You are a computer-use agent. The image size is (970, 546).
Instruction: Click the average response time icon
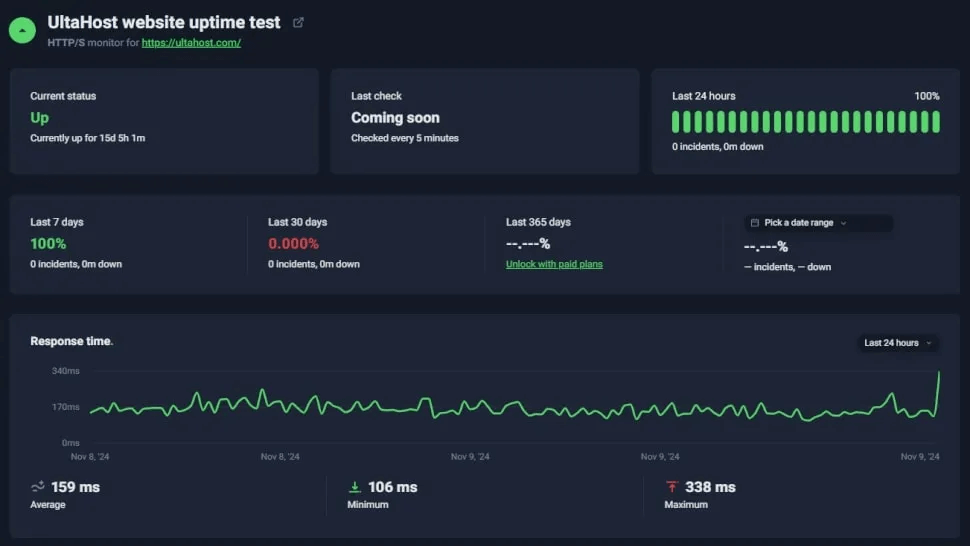(38, 487)
